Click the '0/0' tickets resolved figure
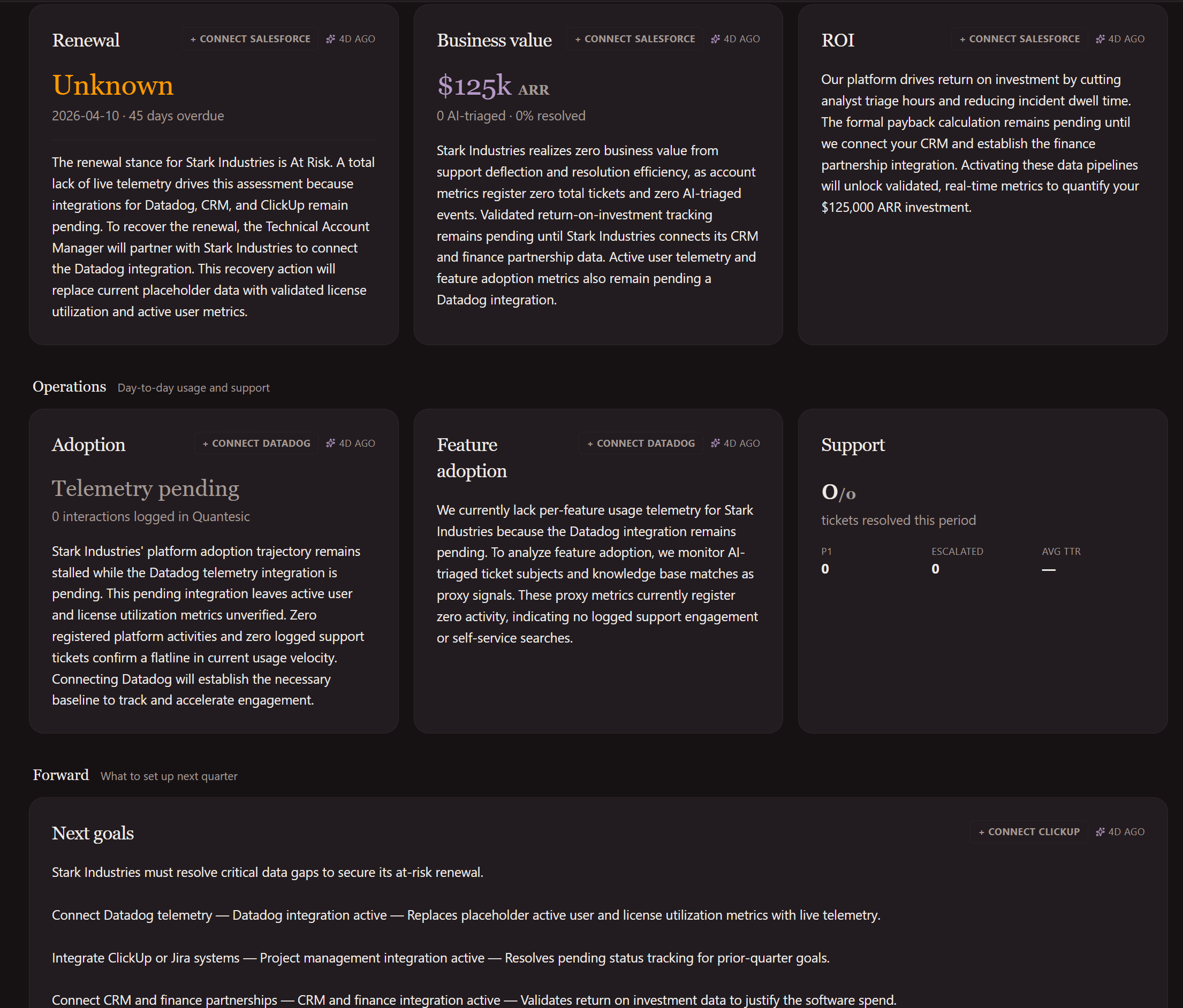1183x1008 pixels. [x=838, y=492]
